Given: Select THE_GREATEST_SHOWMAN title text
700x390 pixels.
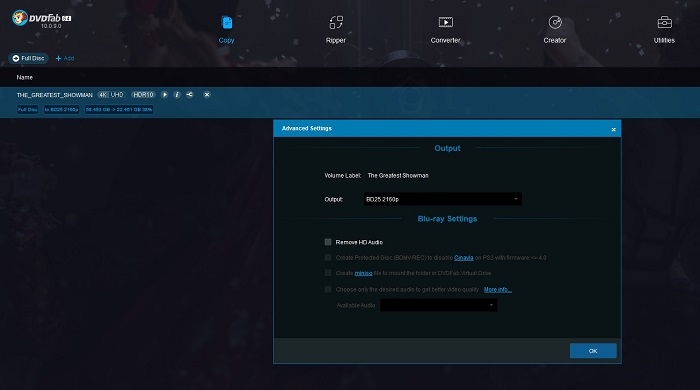Looking at the screenshot, I should pyautogui.click(x=54, y=95).
